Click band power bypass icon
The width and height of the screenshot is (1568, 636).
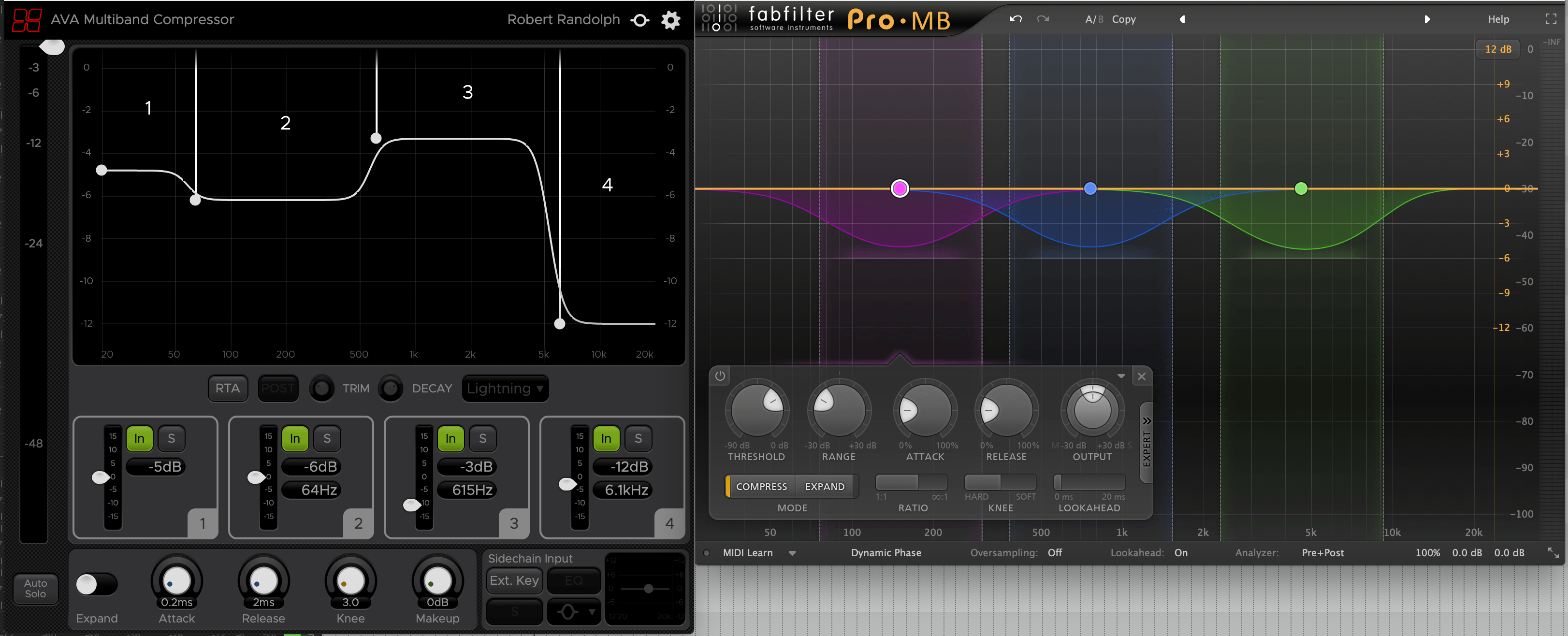[x=720, y=376]
